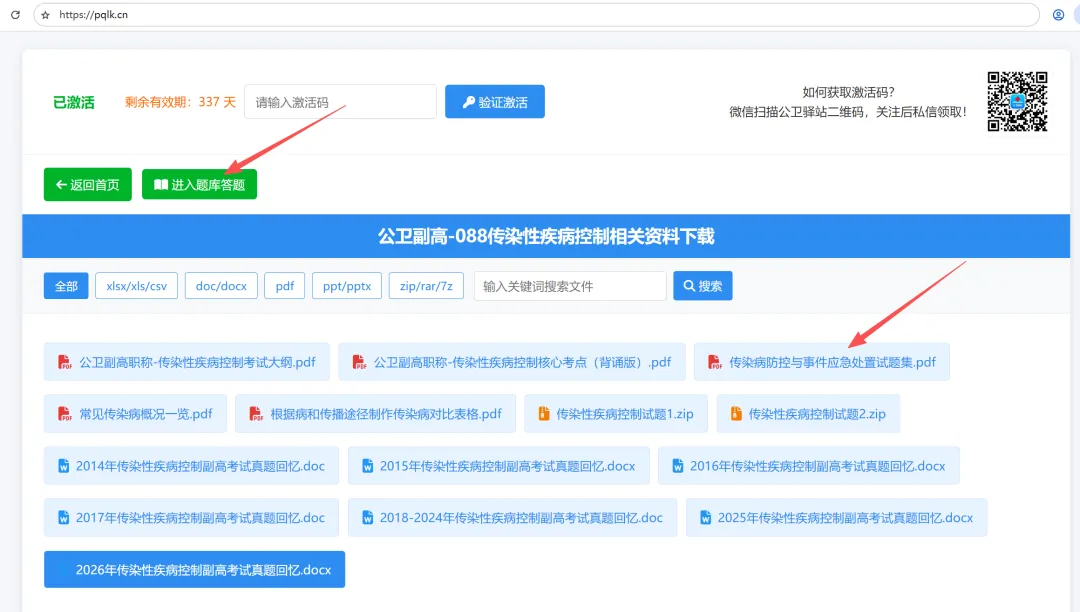Filter files by ppt/pptx
This screenshot has height=612, width=1080.
click(346, 286)
